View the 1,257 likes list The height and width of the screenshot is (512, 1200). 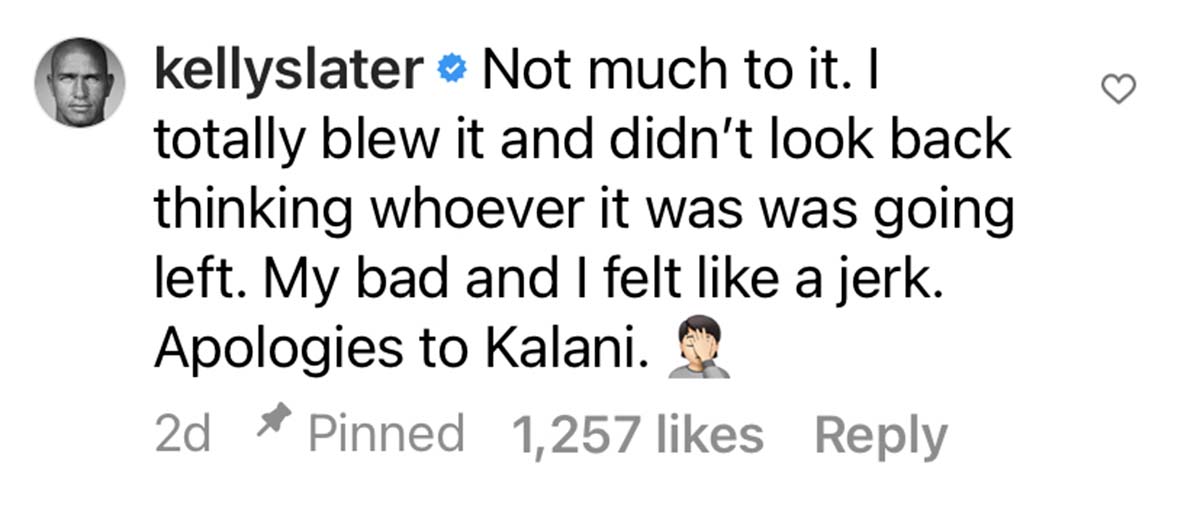pyautogui.click(x=637, y=433)
